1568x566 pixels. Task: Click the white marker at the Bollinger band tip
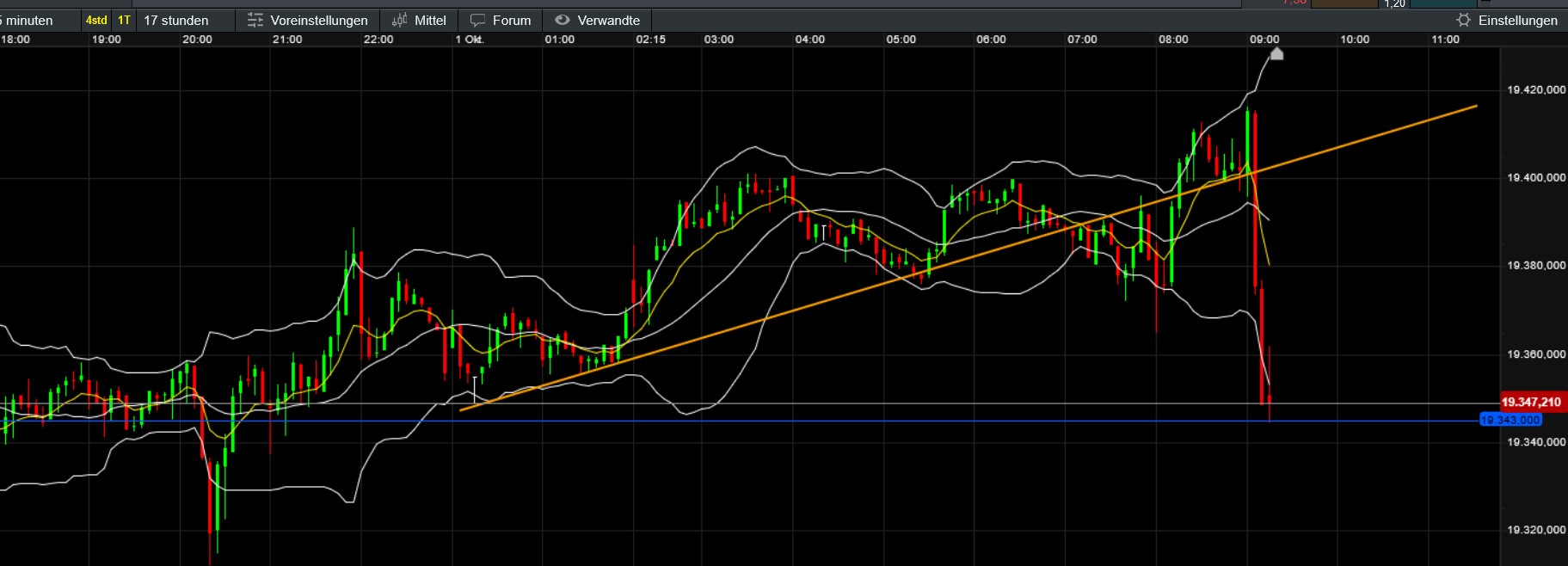click(1276, 54)
